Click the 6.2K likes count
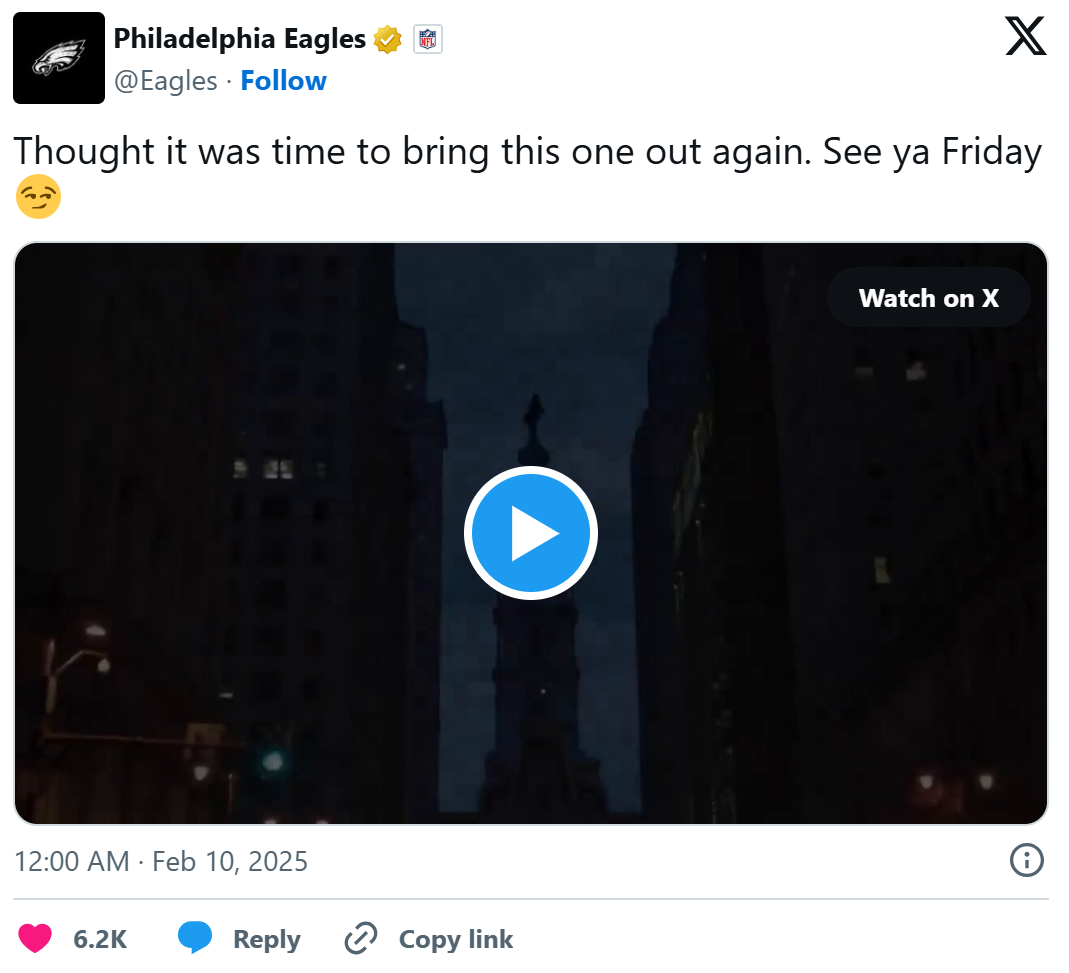1069x973 pixels. [100, 939]
